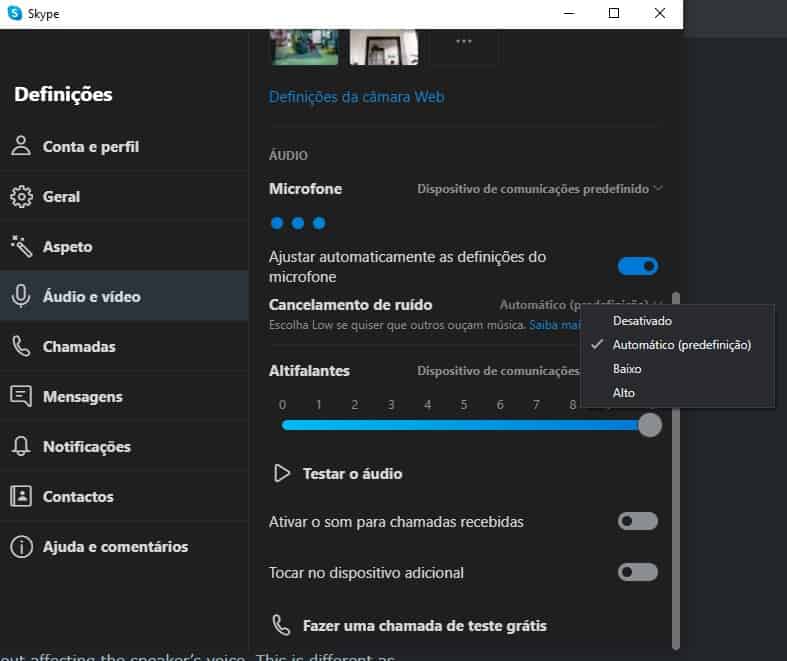This screenshot has width=787, height=661.
Task: Select the first background effect thumbnail
Action: pyautogui.click(x=305, y=47)
